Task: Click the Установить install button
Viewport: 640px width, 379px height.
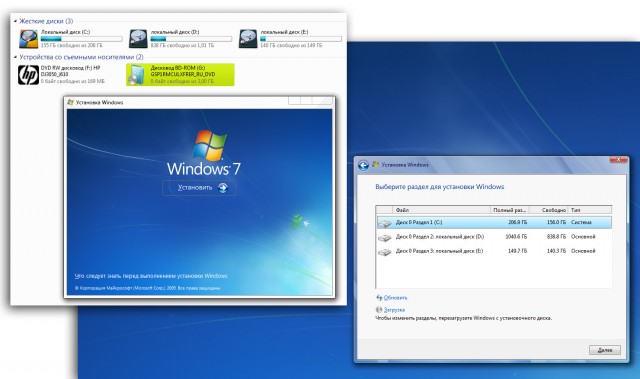Action: click(199, 188)
